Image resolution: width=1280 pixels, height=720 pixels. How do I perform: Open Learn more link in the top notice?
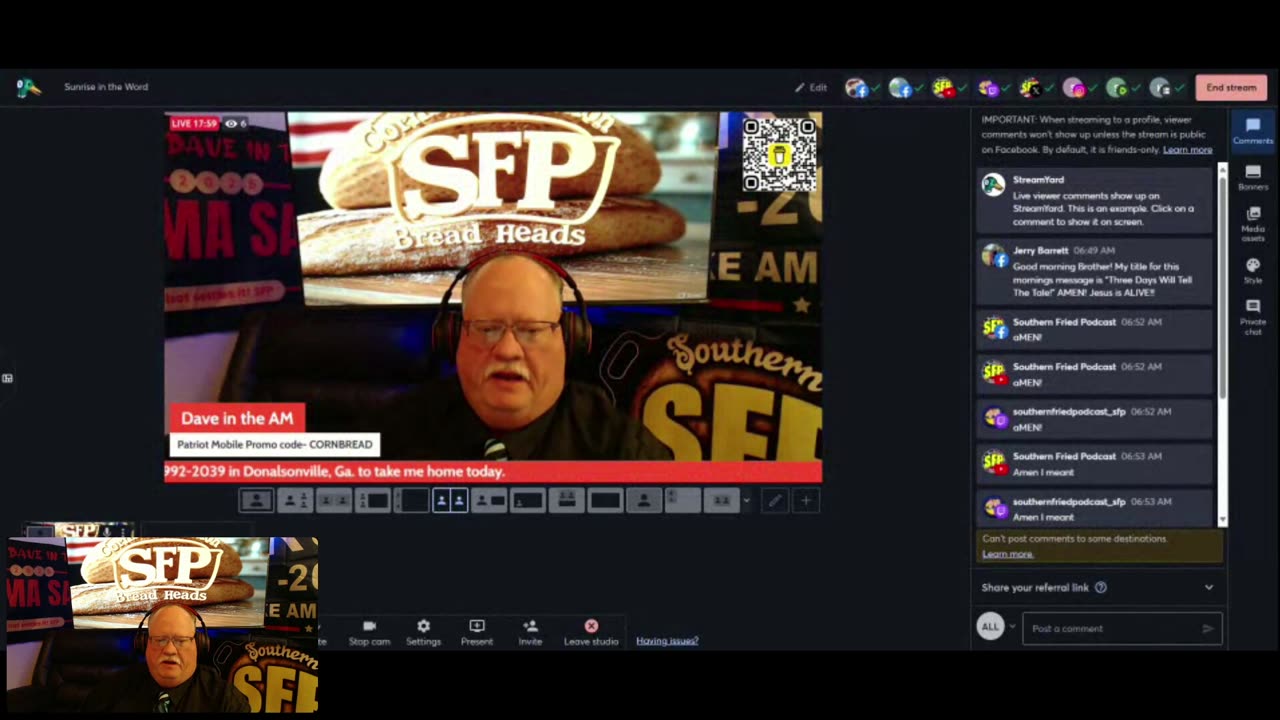(x=1187, y=150)
